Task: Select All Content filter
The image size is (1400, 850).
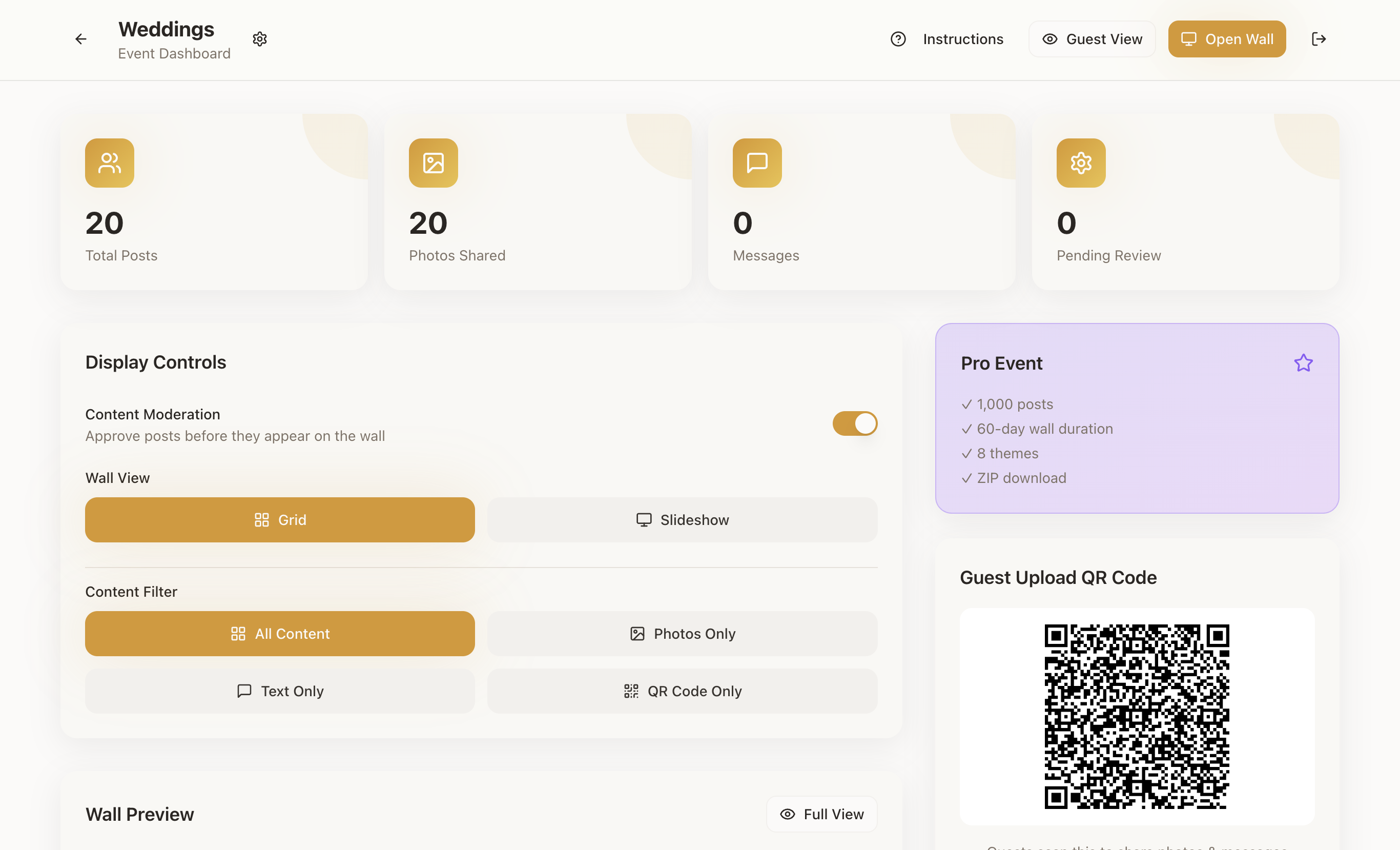Action: click(280, 633)
